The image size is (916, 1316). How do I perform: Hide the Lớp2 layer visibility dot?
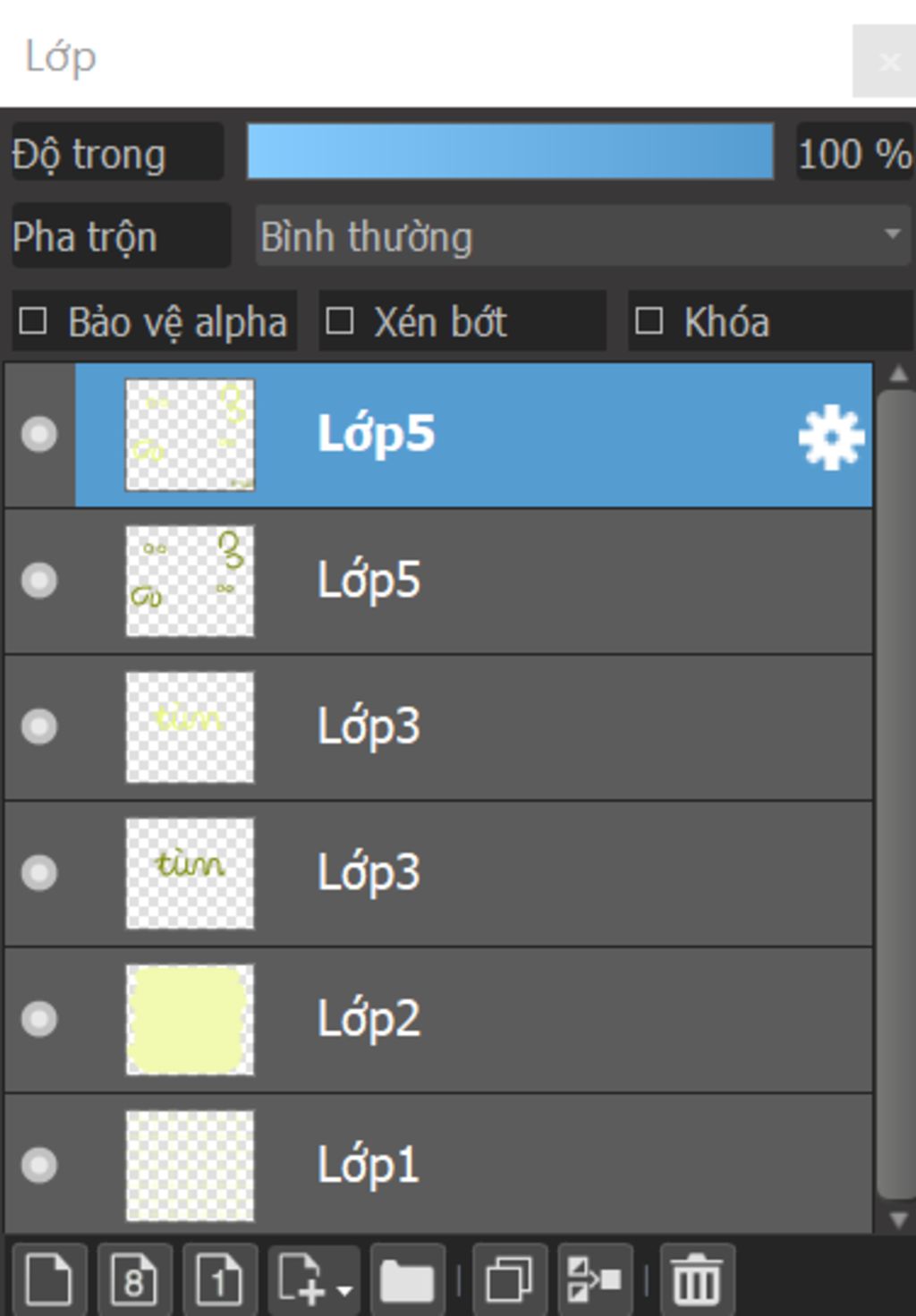[x=39, y=1019]
